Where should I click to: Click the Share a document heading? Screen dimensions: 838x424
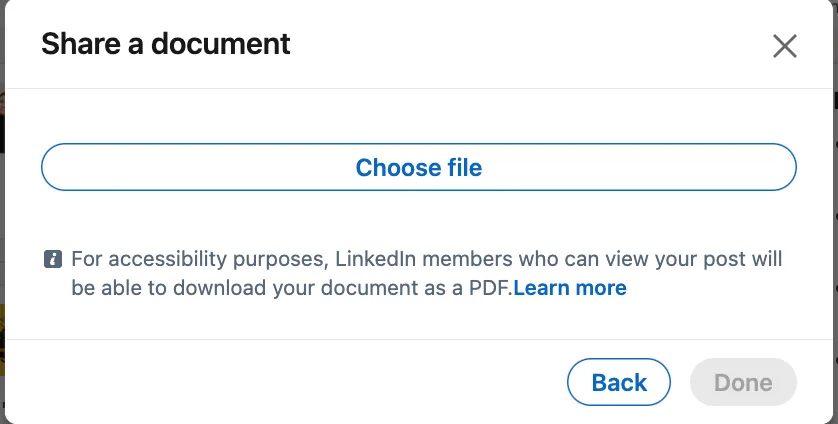166,44
